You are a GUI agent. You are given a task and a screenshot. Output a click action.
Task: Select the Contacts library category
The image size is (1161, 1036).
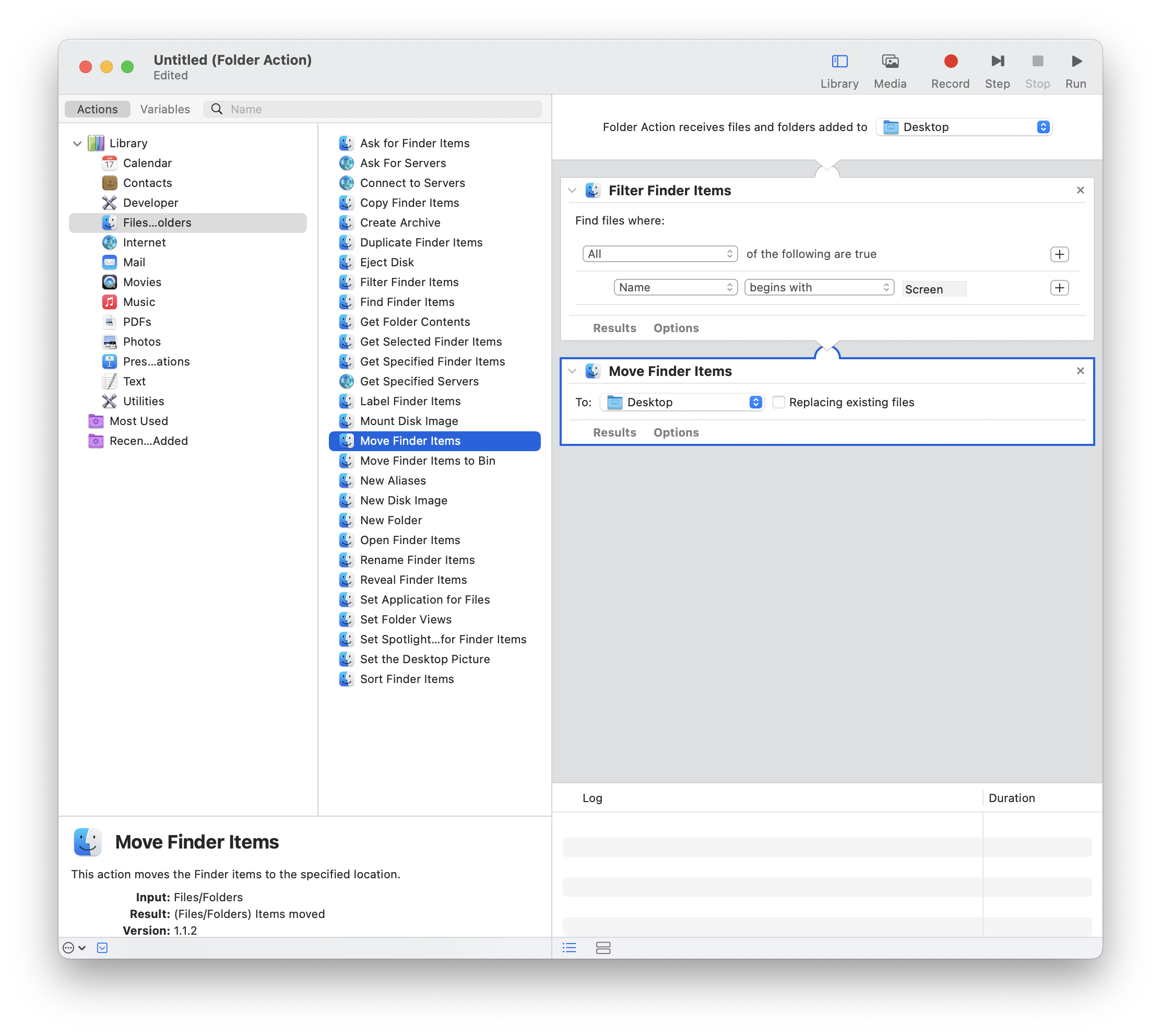(147, 183)
